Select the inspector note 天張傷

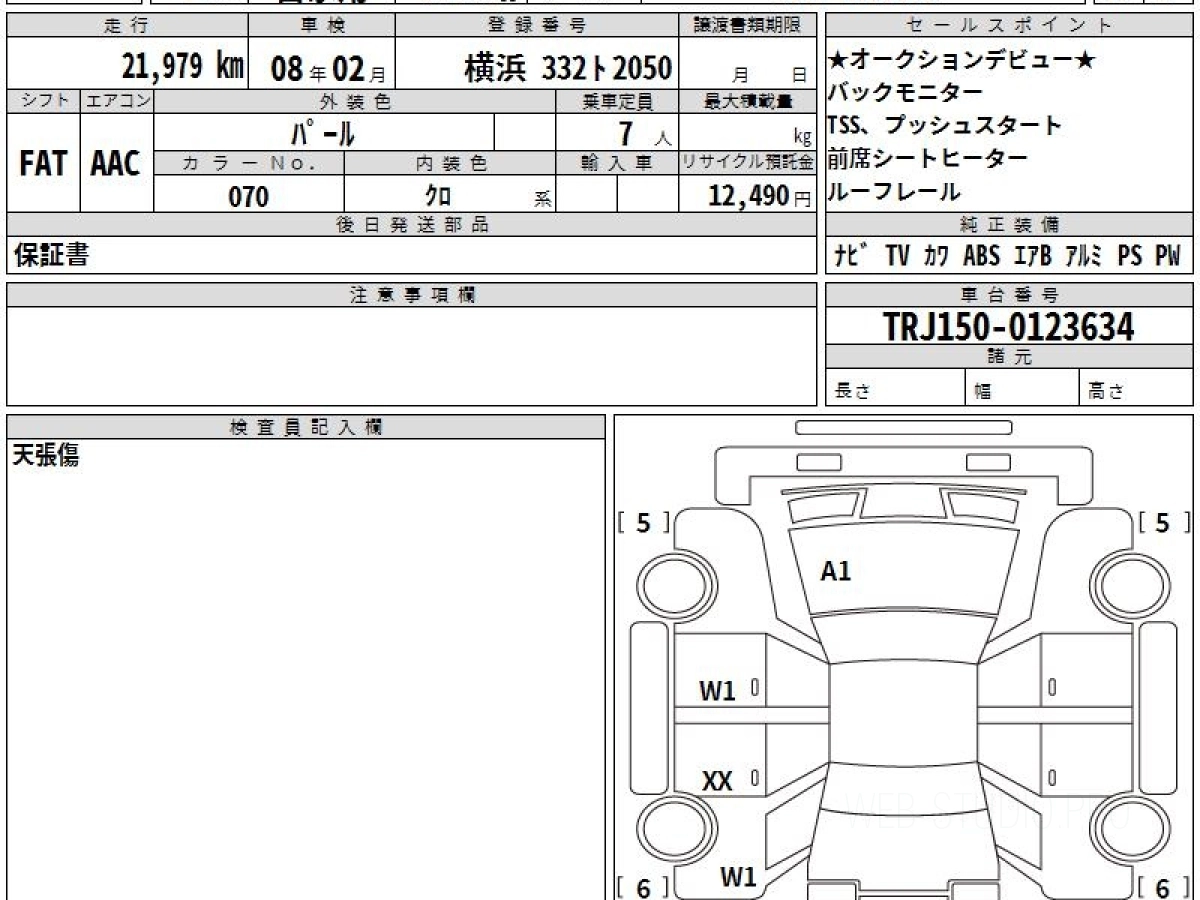46,457
